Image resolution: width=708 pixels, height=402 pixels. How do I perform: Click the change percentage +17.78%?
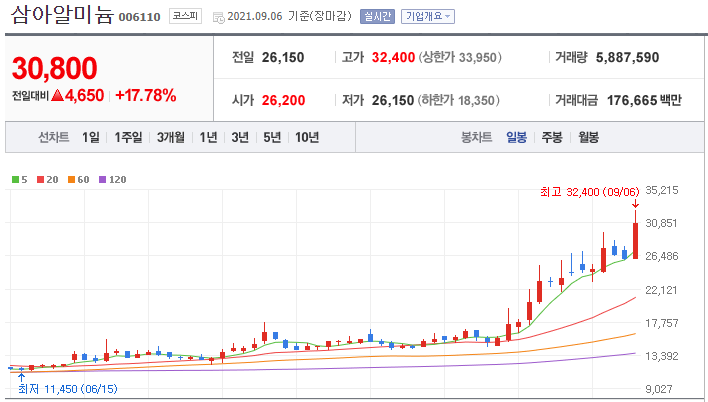146,95
